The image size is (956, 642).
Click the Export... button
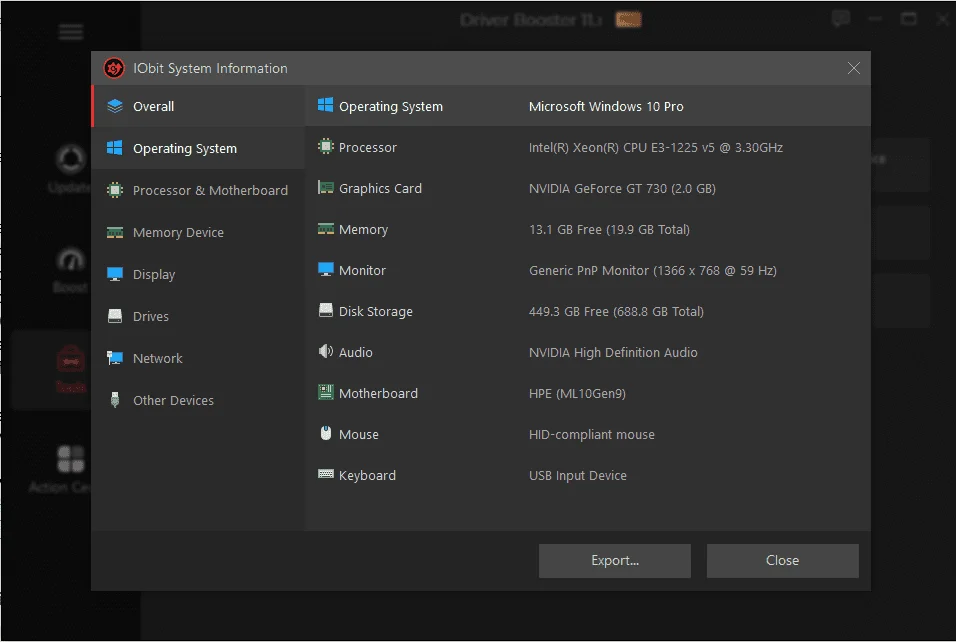615,560
